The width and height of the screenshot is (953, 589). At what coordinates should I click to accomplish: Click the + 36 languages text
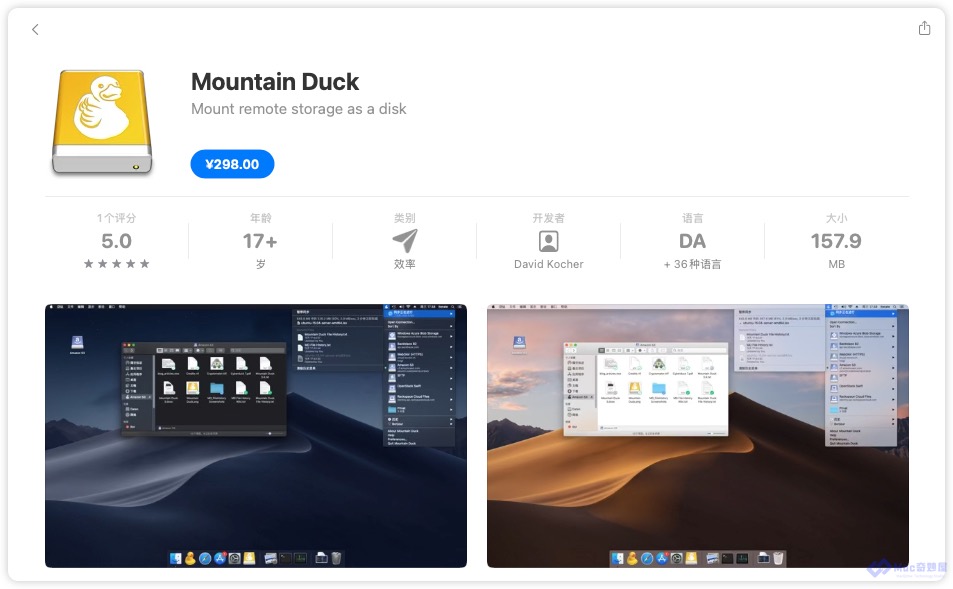tap(692, 264)
